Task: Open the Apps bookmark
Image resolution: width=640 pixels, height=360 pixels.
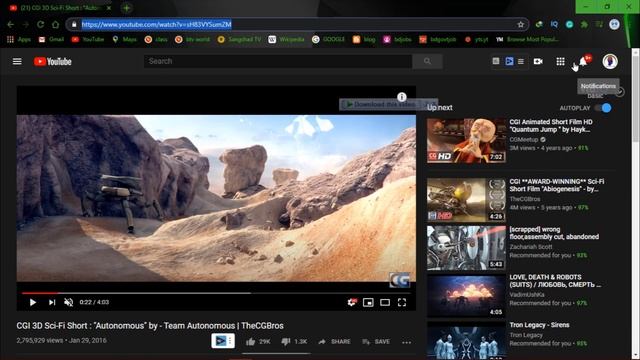Action: (19, 40)
